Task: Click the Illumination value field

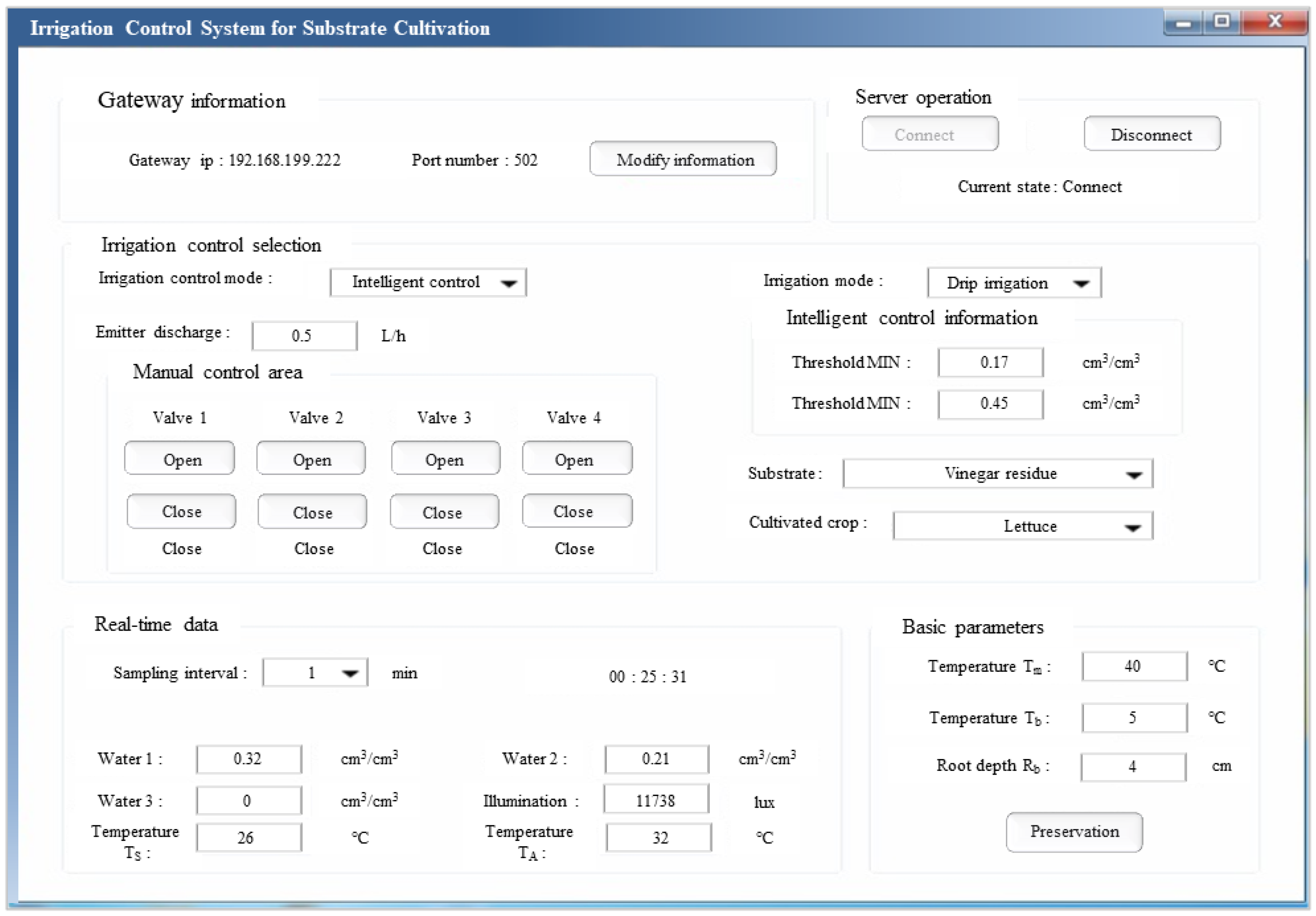Action: click(656, 800)
